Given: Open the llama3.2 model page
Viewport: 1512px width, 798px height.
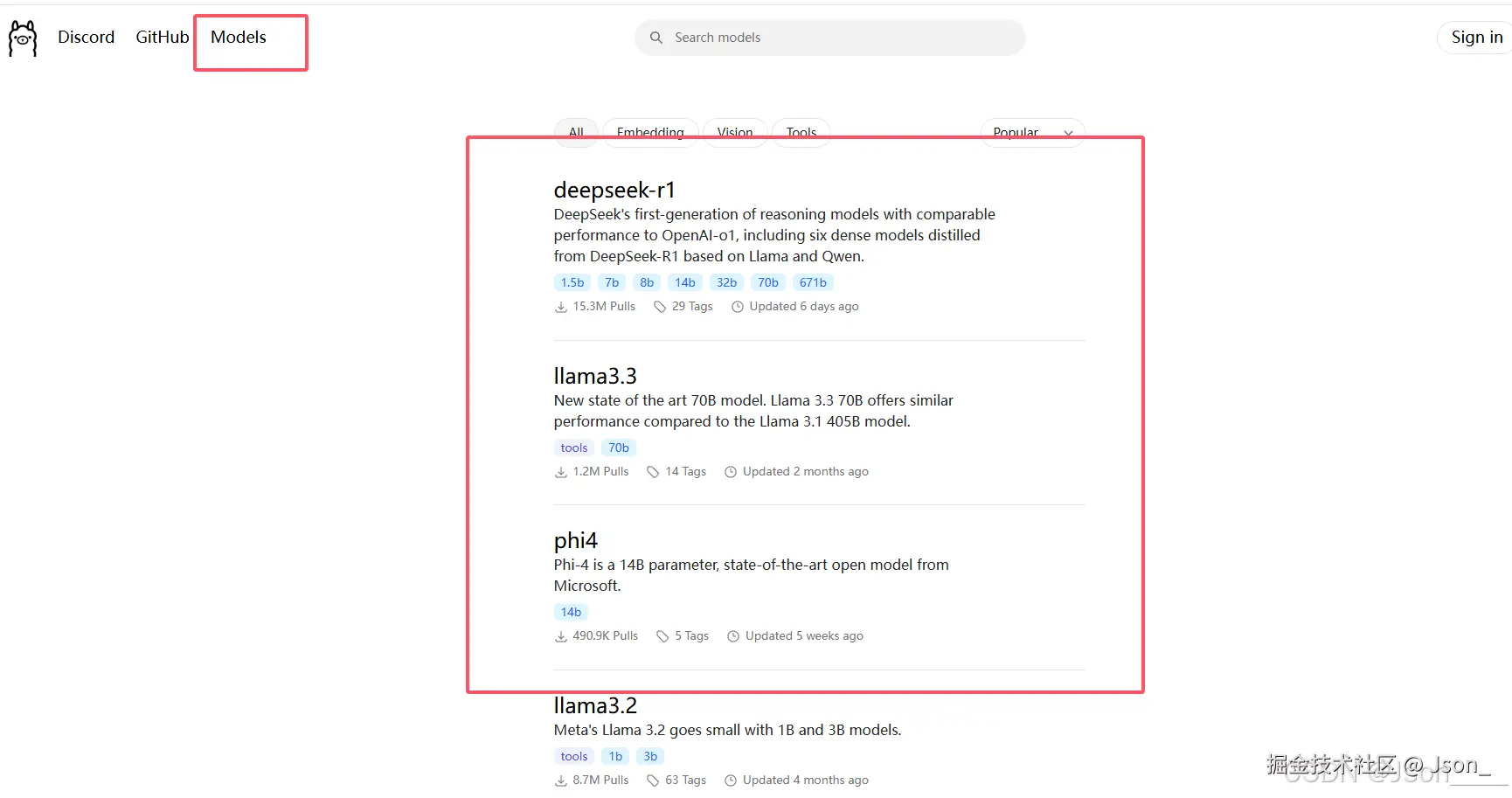Looking at the screenshot, I should [595, 705].
